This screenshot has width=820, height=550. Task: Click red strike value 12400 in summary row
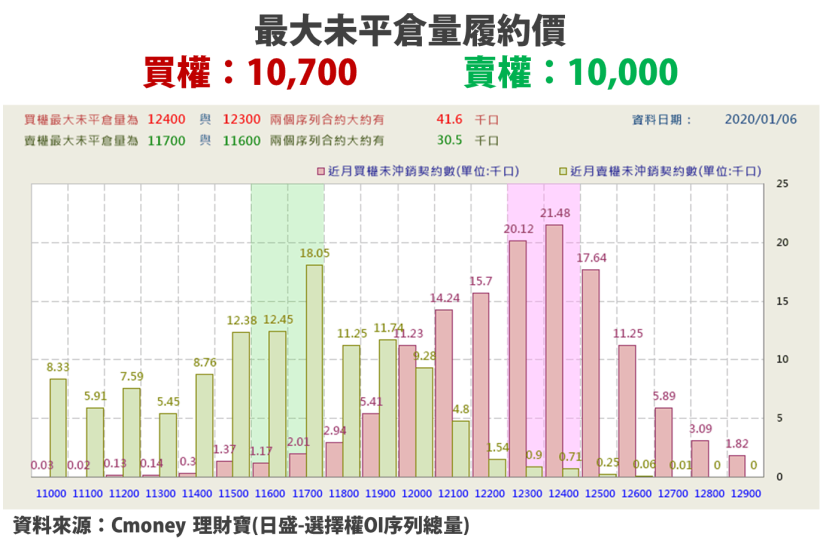click(166, 119)
